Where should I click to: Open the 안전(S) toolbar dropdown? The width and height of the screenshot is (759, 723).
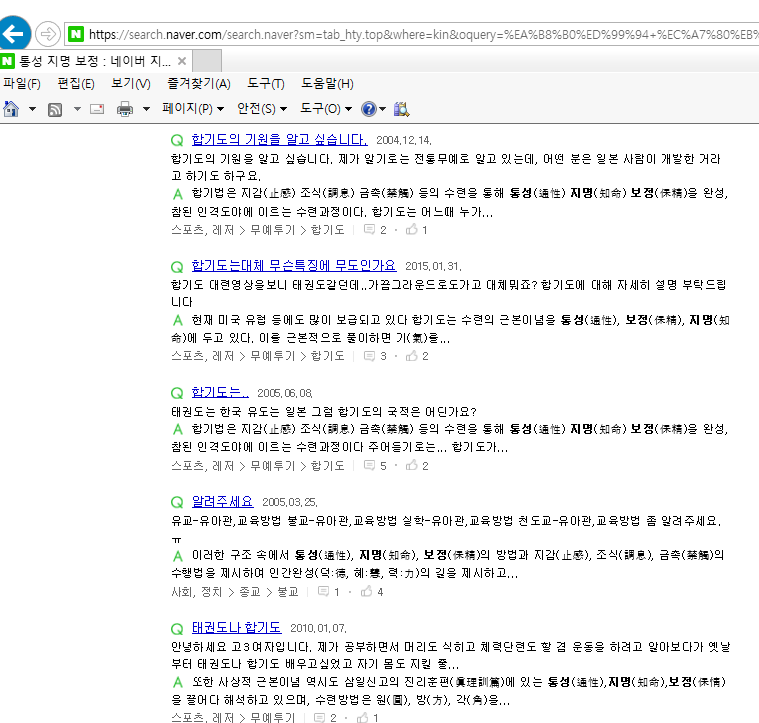[262, 108]
